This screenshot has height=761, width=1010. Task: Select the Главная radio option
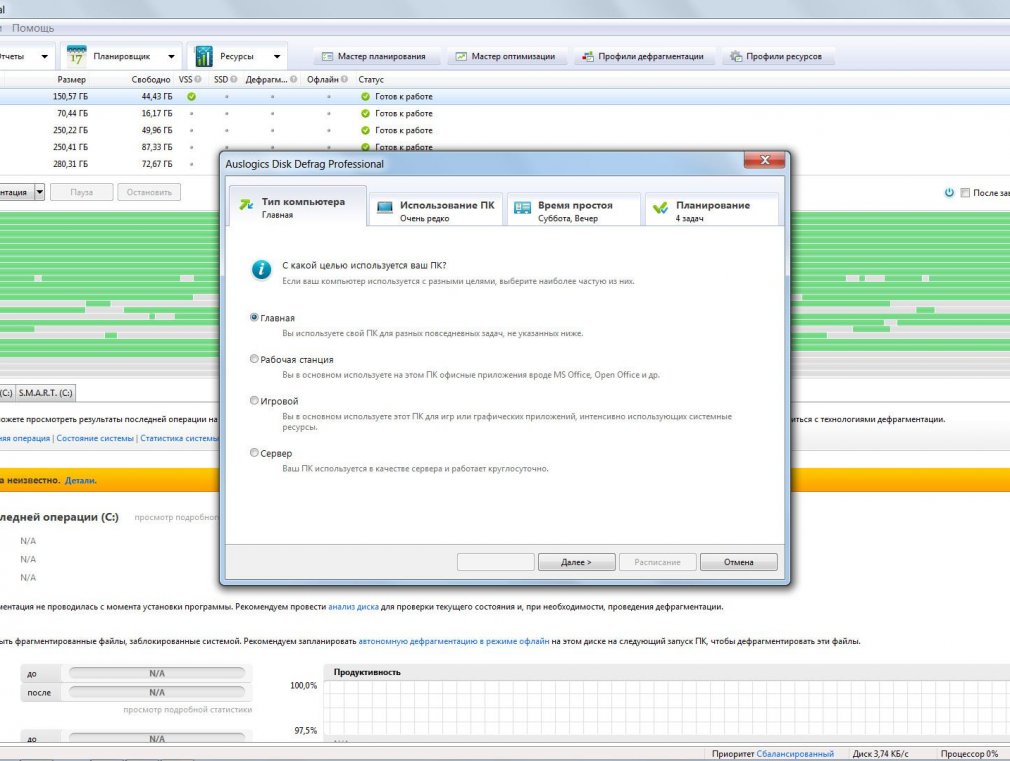click(x=254, y=318)
